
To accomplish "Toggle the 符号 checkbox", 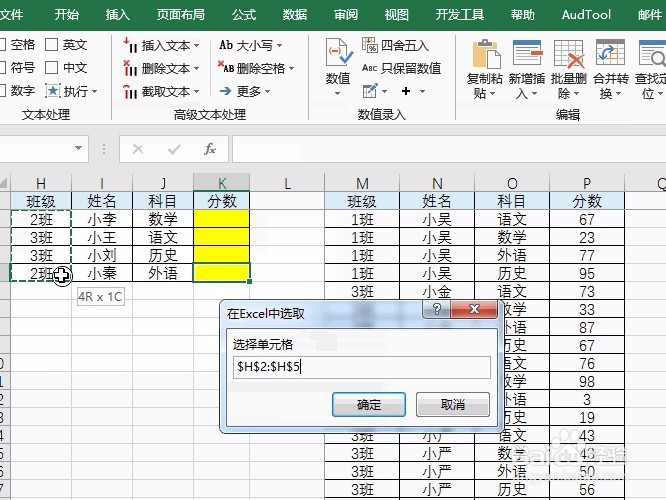I will 1,67.
